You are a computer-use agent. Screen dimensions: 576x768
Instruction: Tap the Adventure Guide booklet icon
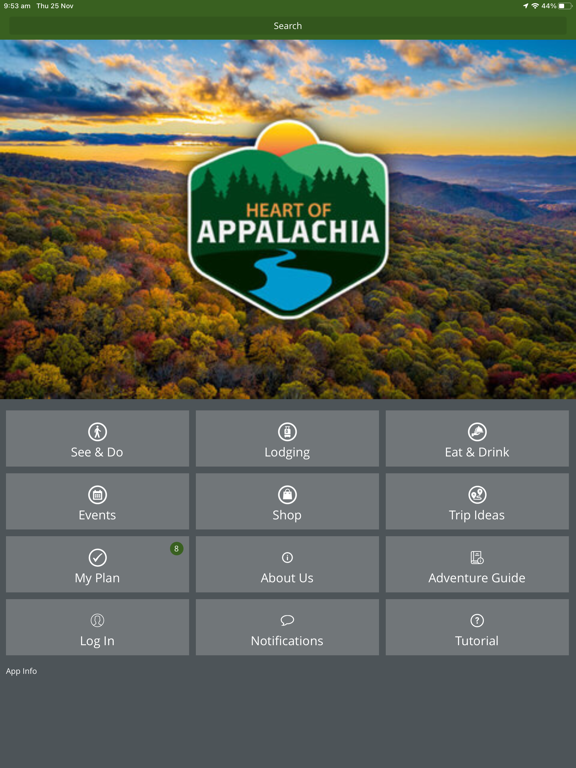(x=477, y=557)
